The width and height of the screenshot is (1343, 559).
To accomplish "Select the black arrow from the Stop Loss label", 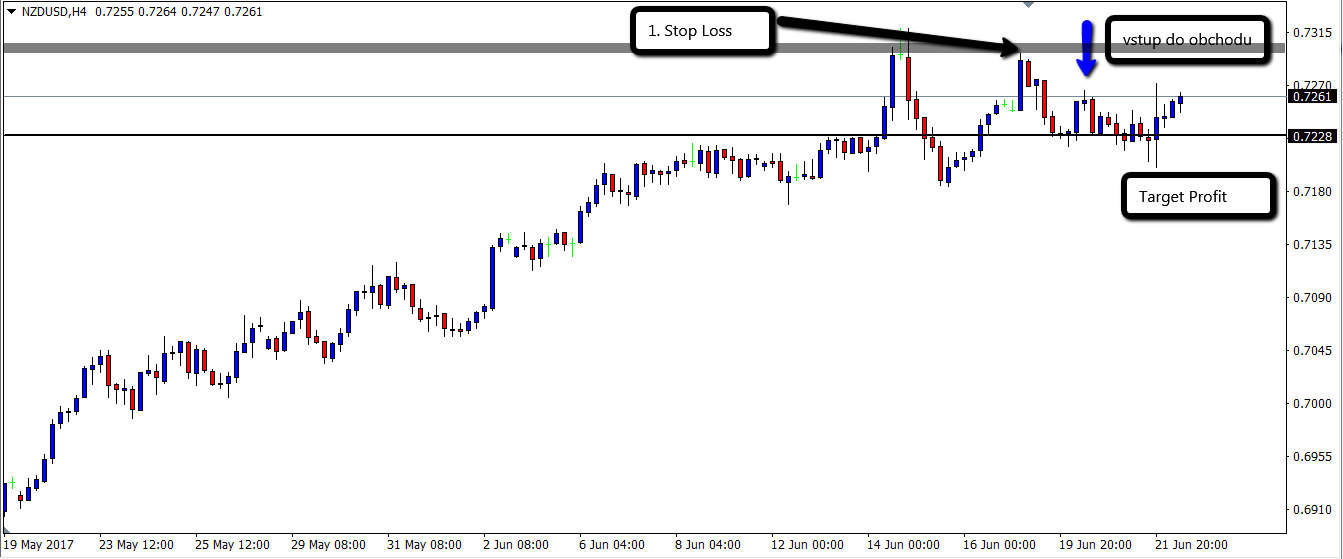I will click(897, 37).
